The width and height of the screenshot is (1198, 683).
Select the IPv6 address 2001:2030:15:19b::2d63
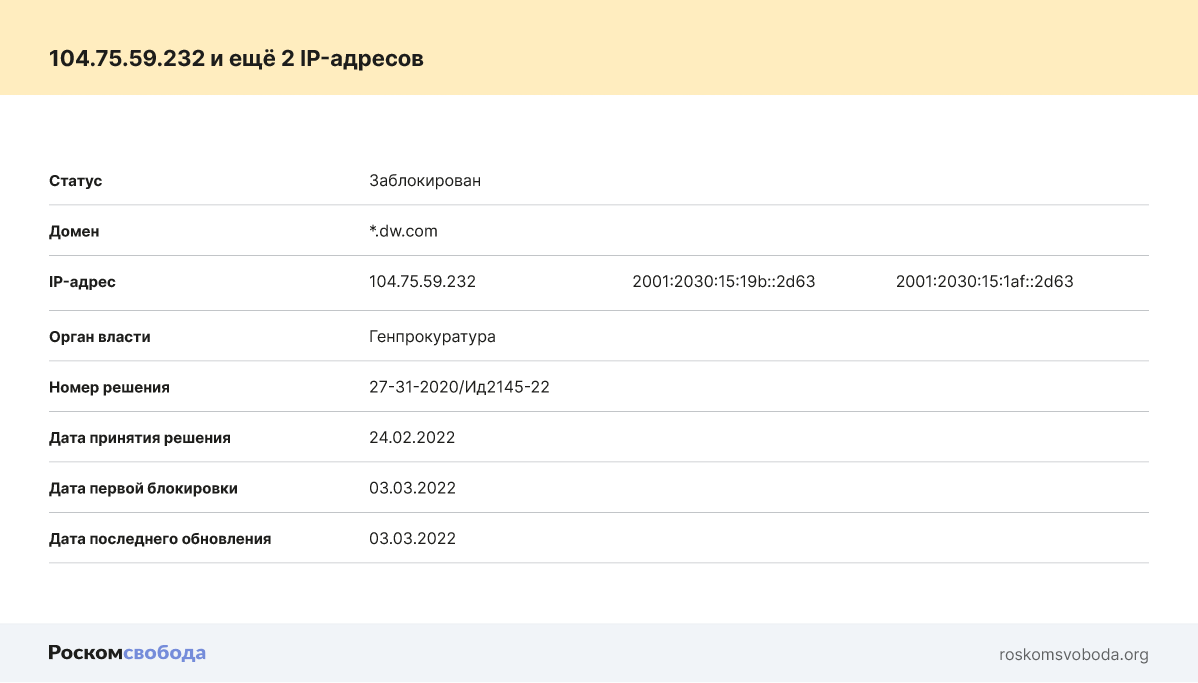point(723,282)
